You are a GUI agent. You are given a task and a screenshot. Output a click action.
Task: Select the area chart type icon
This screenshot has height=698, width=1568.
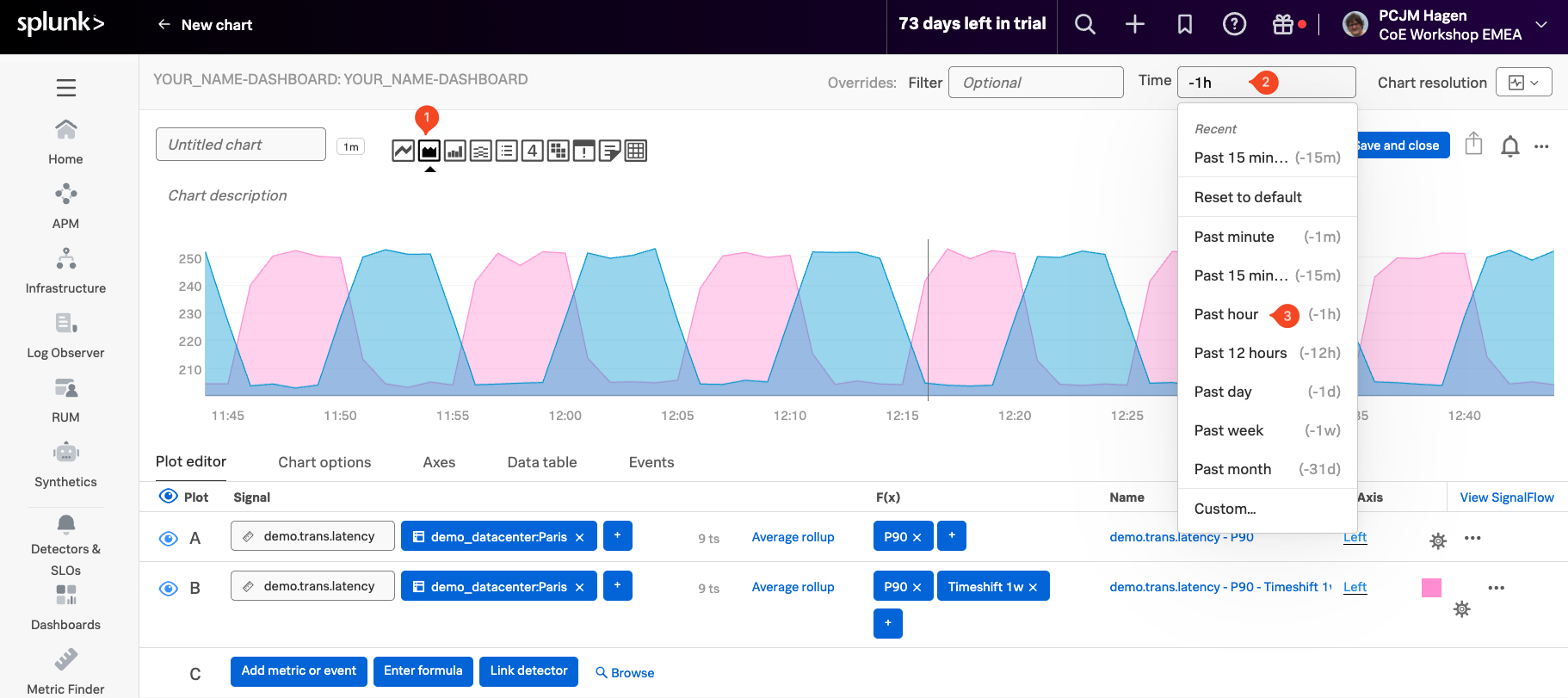pyautogui.click(x=429, y=151)
